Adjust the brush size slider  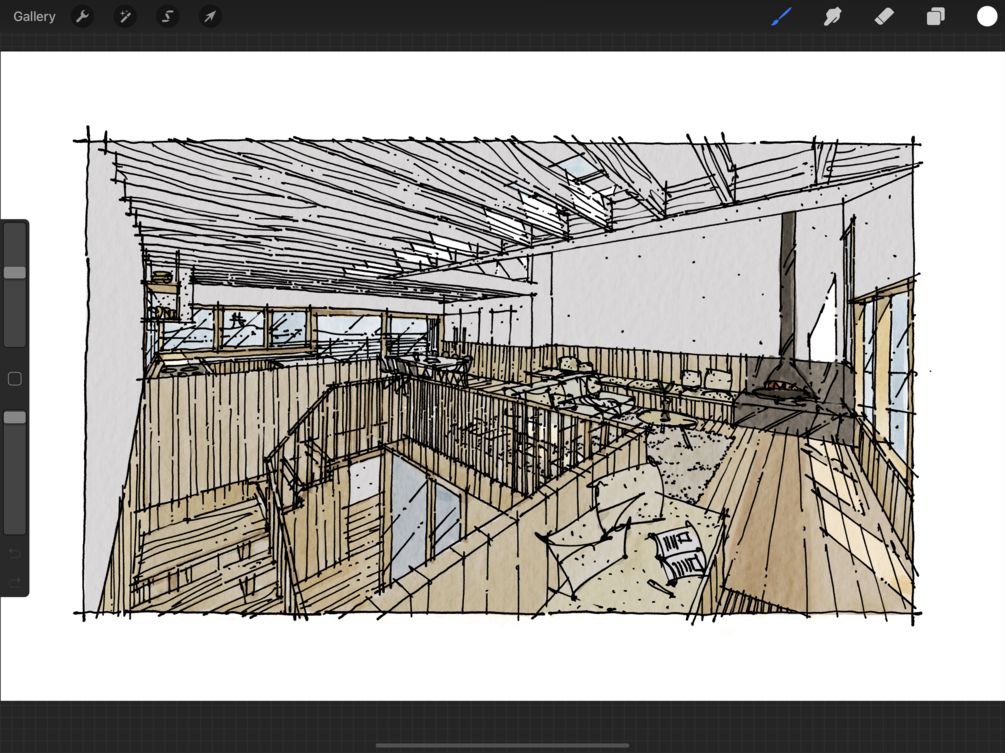tap(15, 285)
